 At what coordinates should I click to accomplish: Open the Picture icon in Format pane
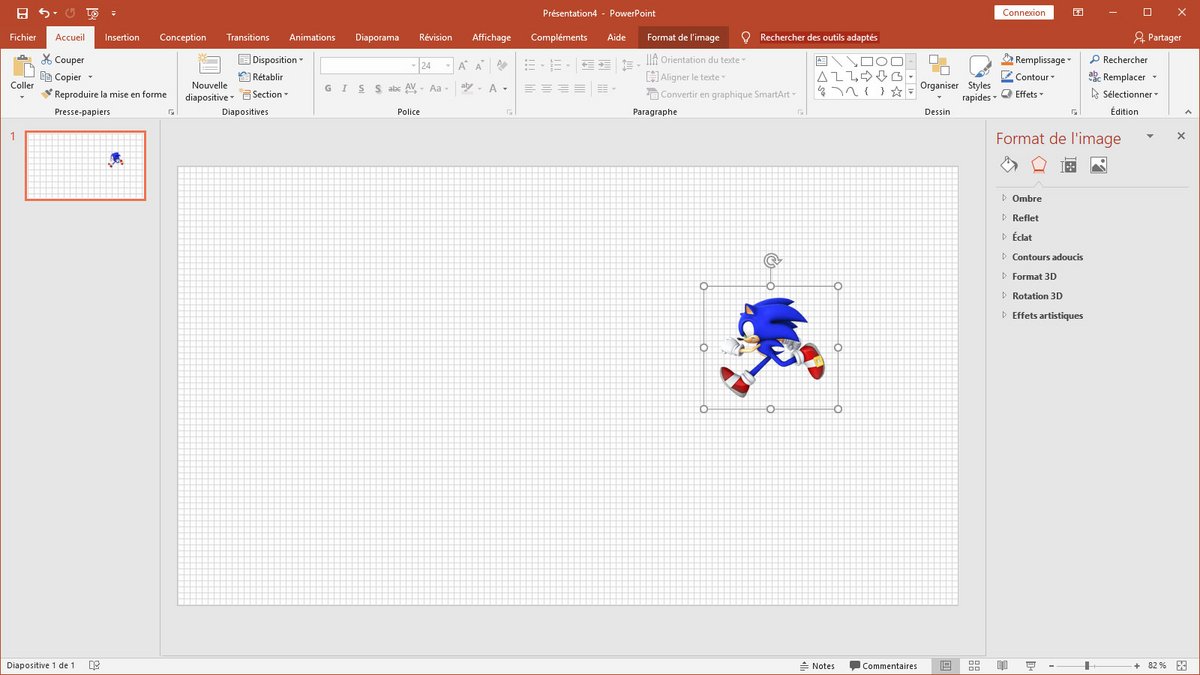click(1098, 165)
